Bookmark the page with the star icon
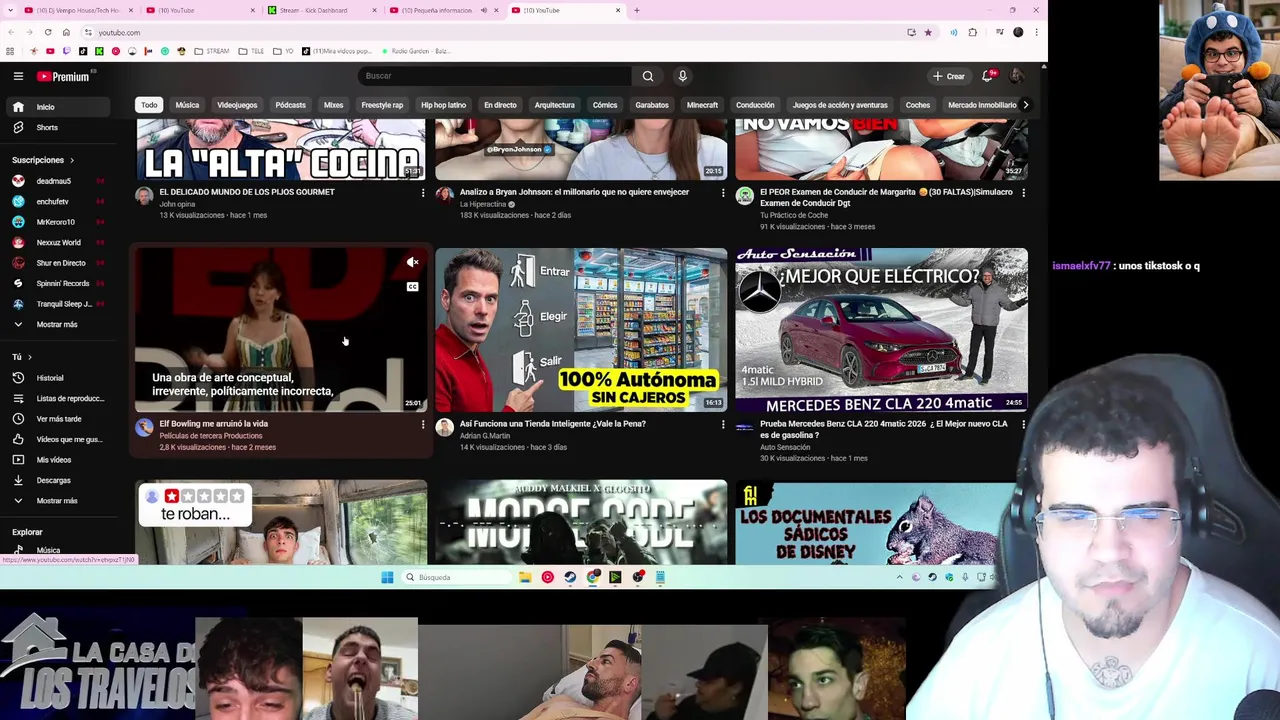The height and width of the screenshot is (720, 1280). (x=928, y=32)
